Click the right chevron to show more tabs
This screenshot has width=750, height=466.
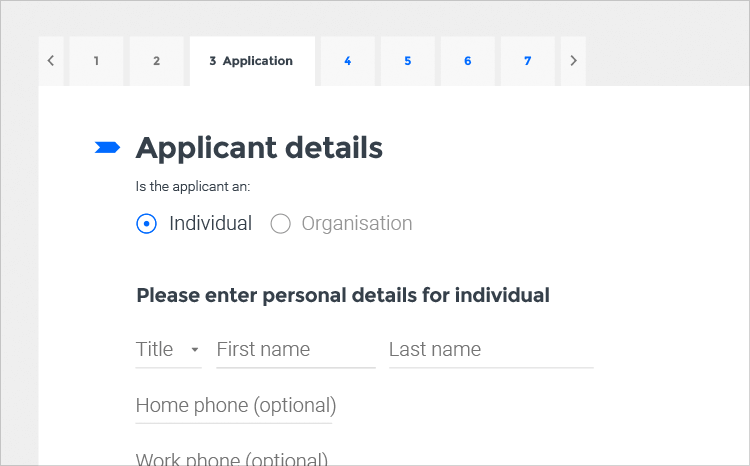click(573, 61)
